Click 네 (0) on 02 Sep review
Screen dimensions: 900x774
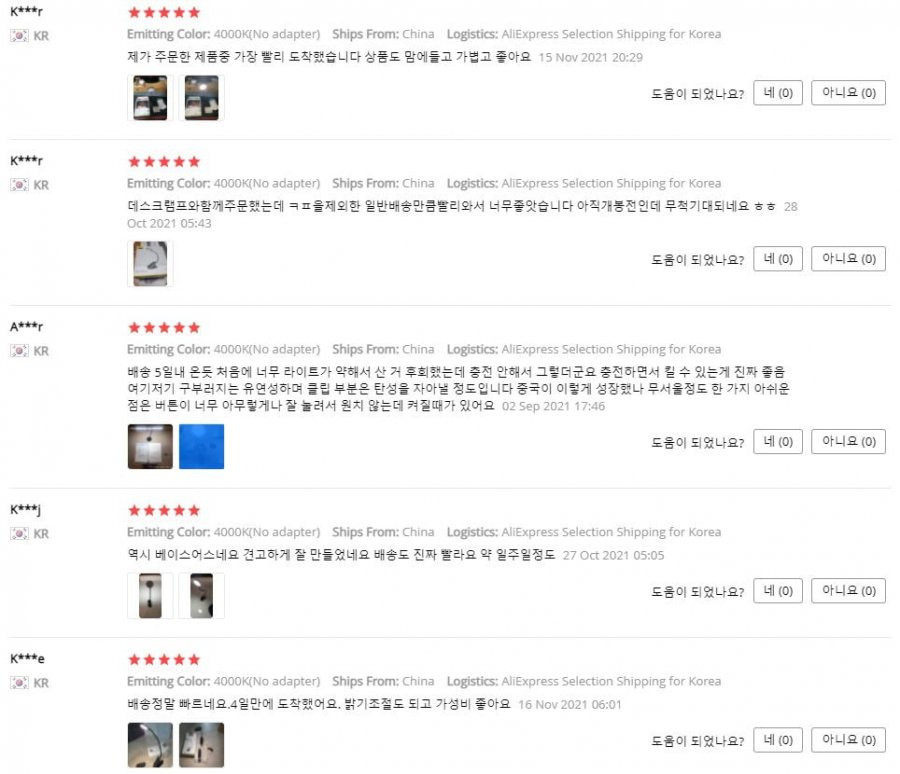pos(778,442)
